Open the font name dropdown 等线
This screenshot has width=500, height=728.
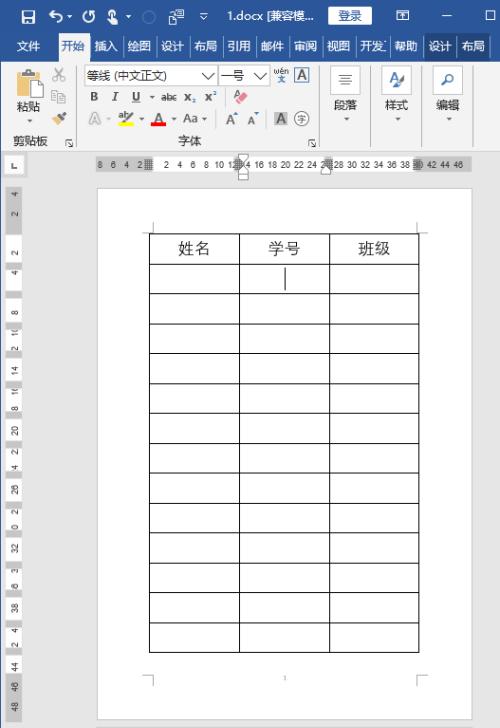(208, 76)
